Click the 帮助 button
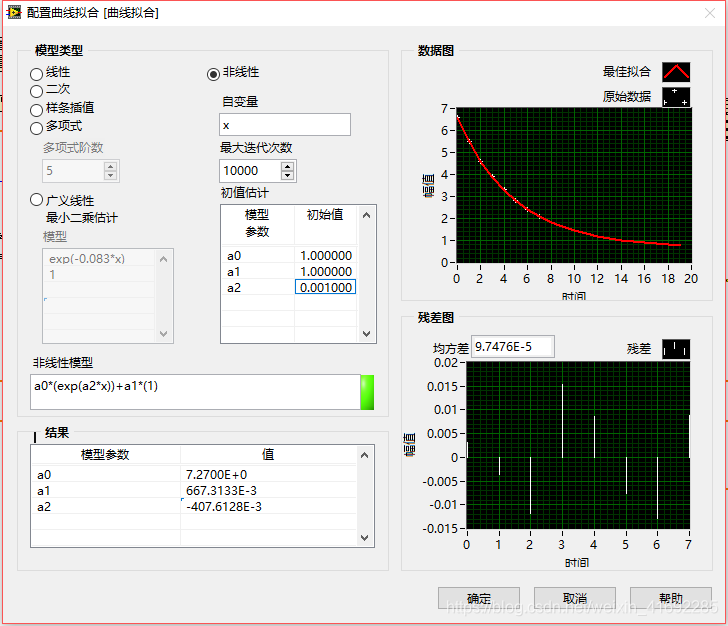Viewport: 728px width, 626px height. click(671, 598)
